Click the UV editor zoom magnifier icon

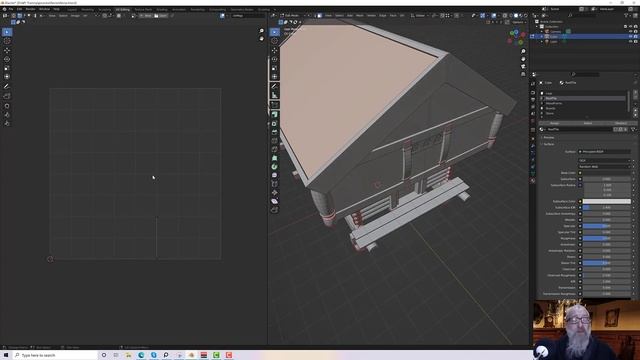click(x=262, y=31)
